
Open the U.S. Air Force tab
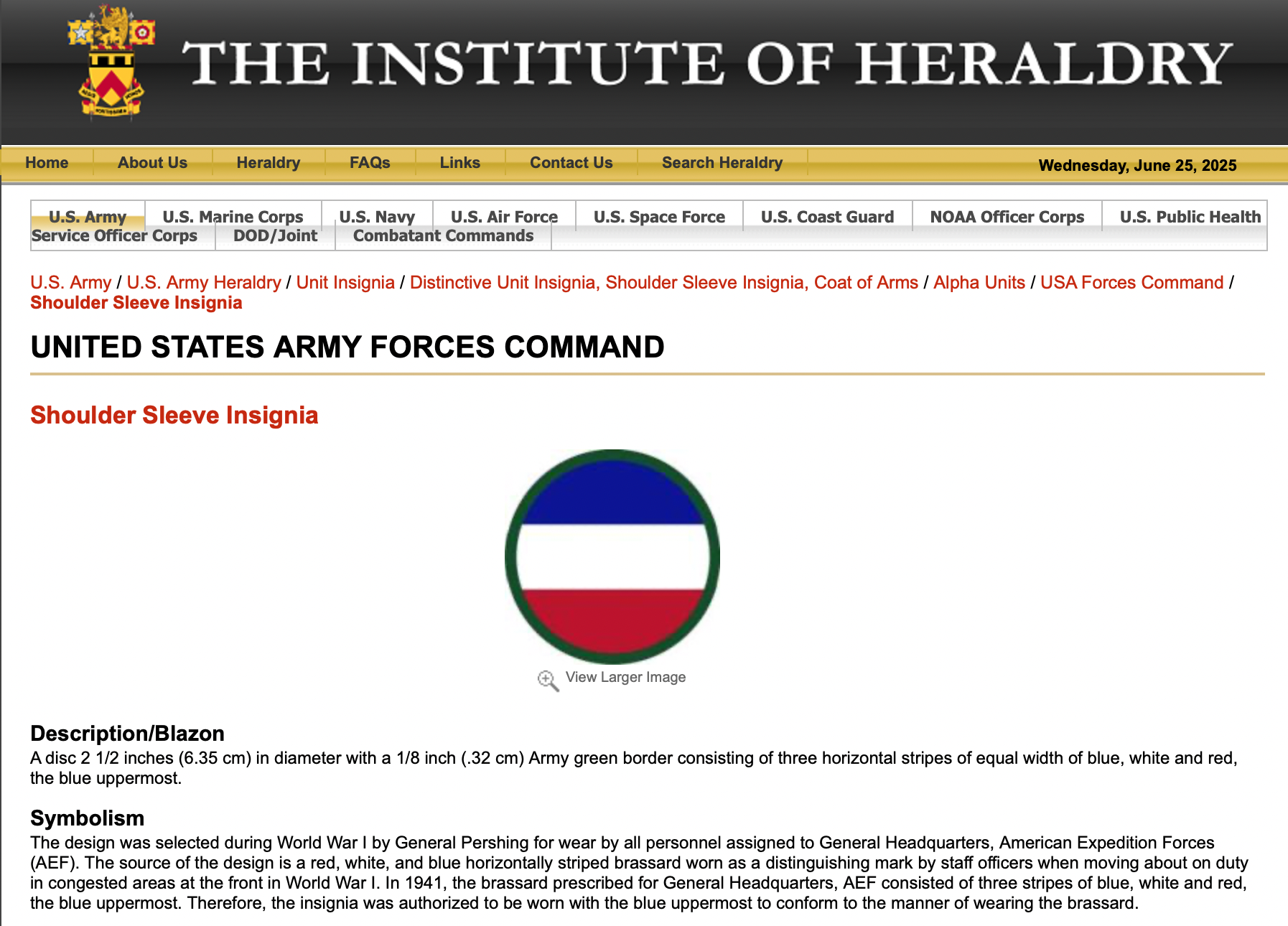504,216
